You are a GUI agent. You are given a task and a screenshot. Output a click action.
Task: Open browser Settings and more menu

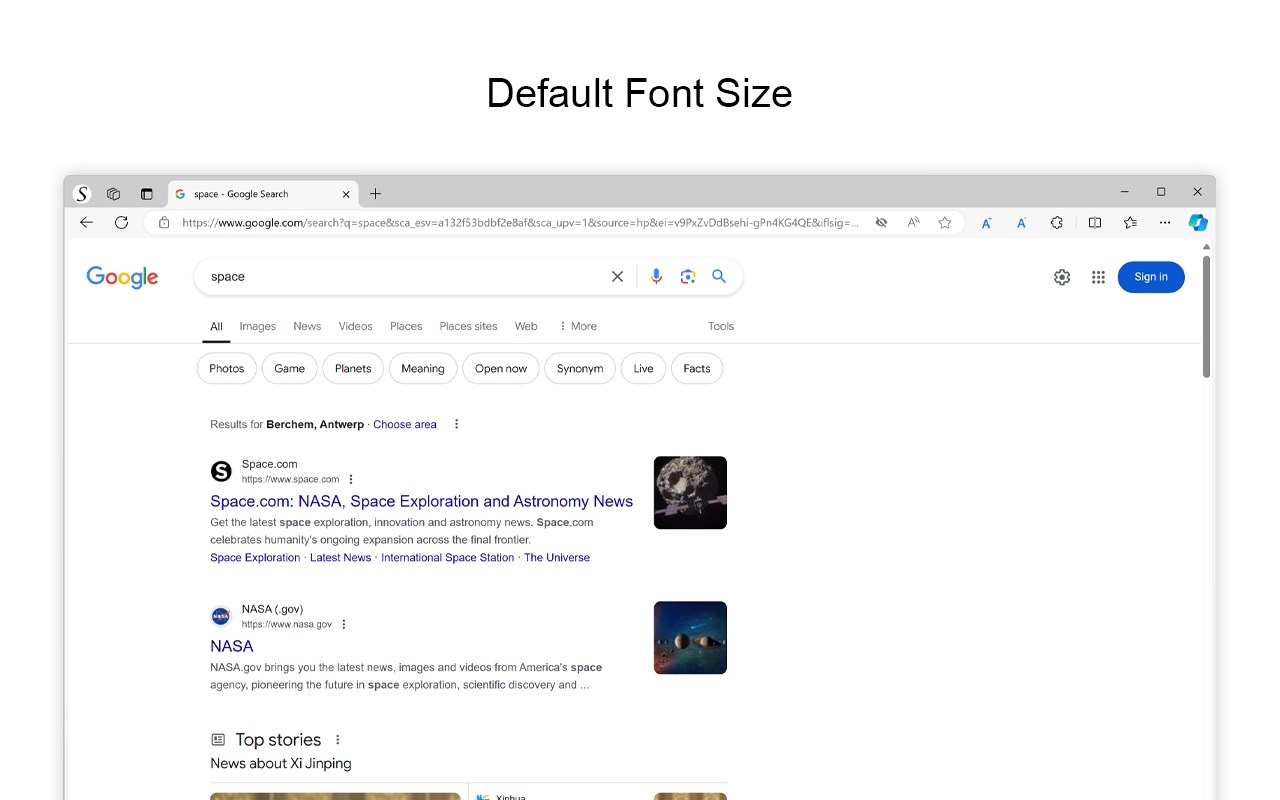[x=1165, y=223]
